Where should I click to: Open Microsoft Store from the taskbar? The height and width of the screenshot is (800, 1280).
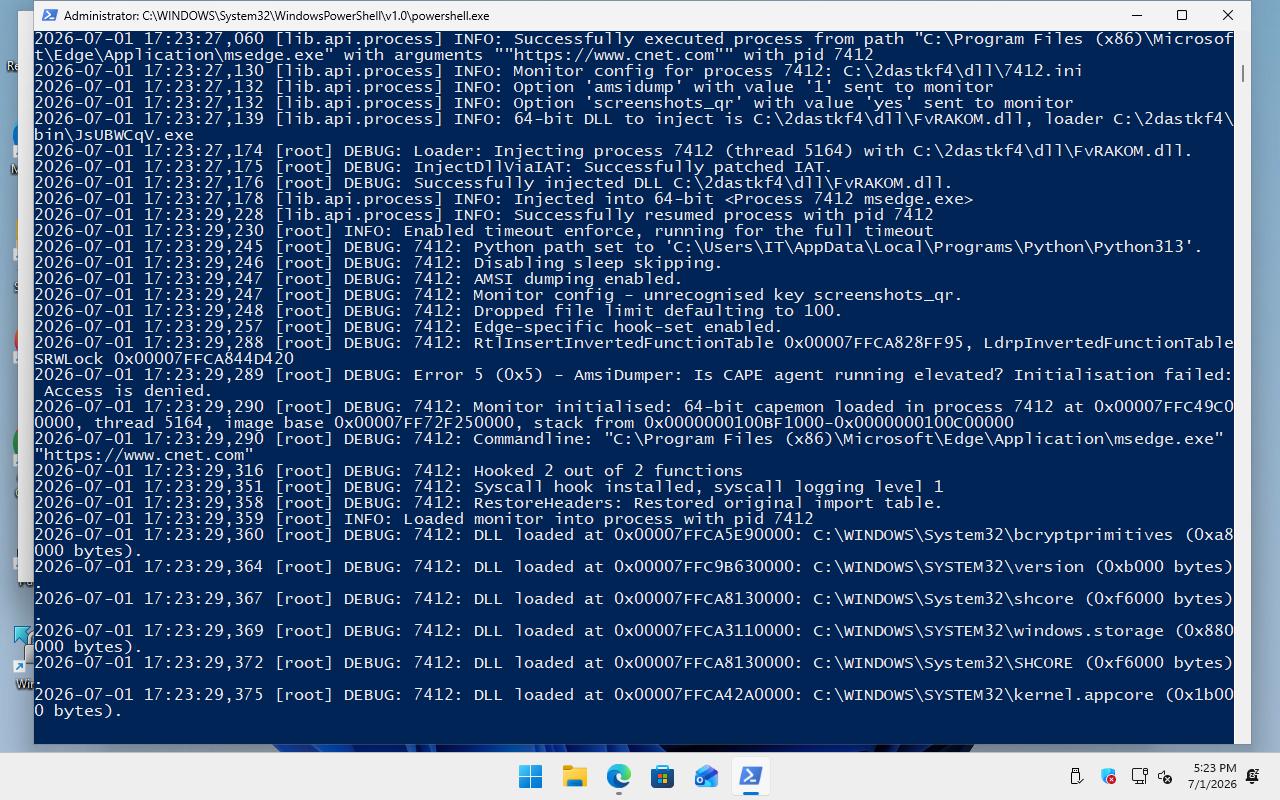click(x=662, y=776)
